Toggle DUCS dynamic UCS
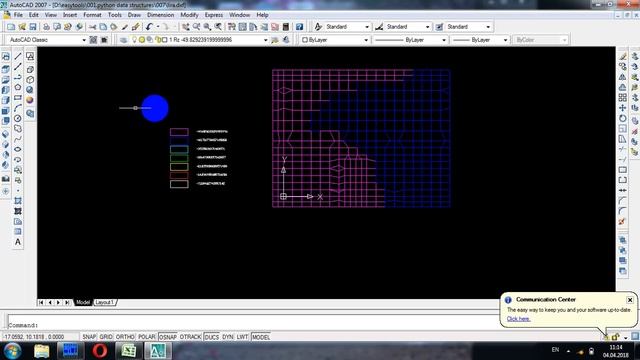The height and width of the screenshot is (360, 640). click(x=211, y=337)
